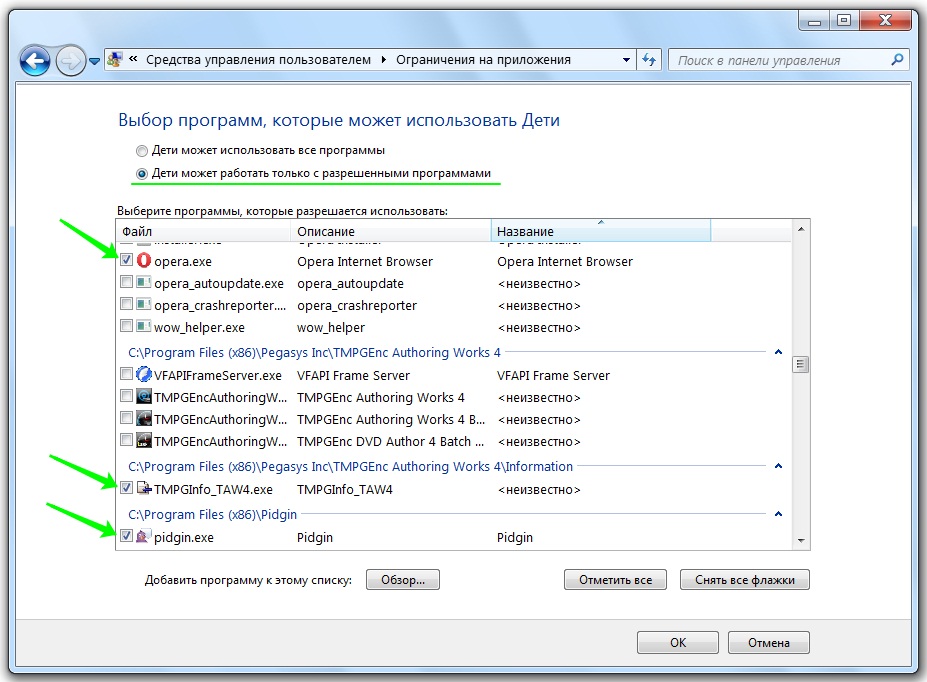Click the 'Снять все флажки' button
Image resolution: width=927 pixels, height=682 pixels.
click(744, 580)
